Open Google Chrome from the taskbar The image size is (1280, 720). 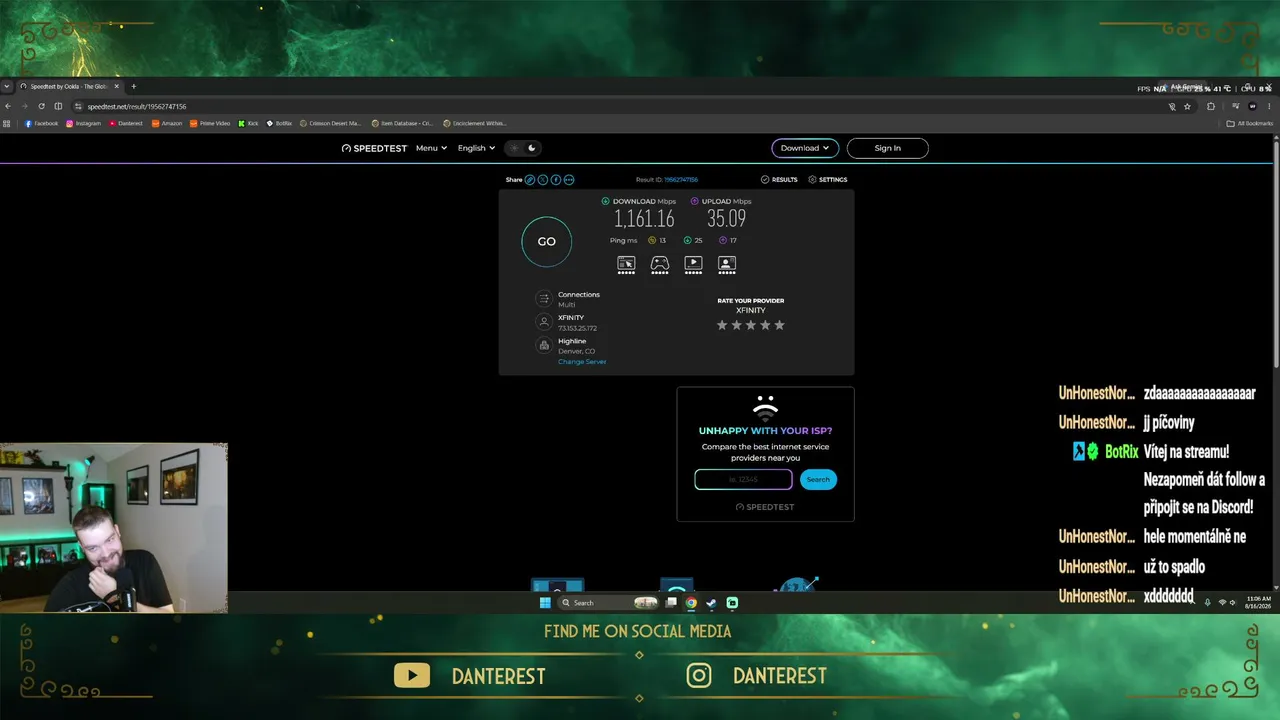[691, 603]
